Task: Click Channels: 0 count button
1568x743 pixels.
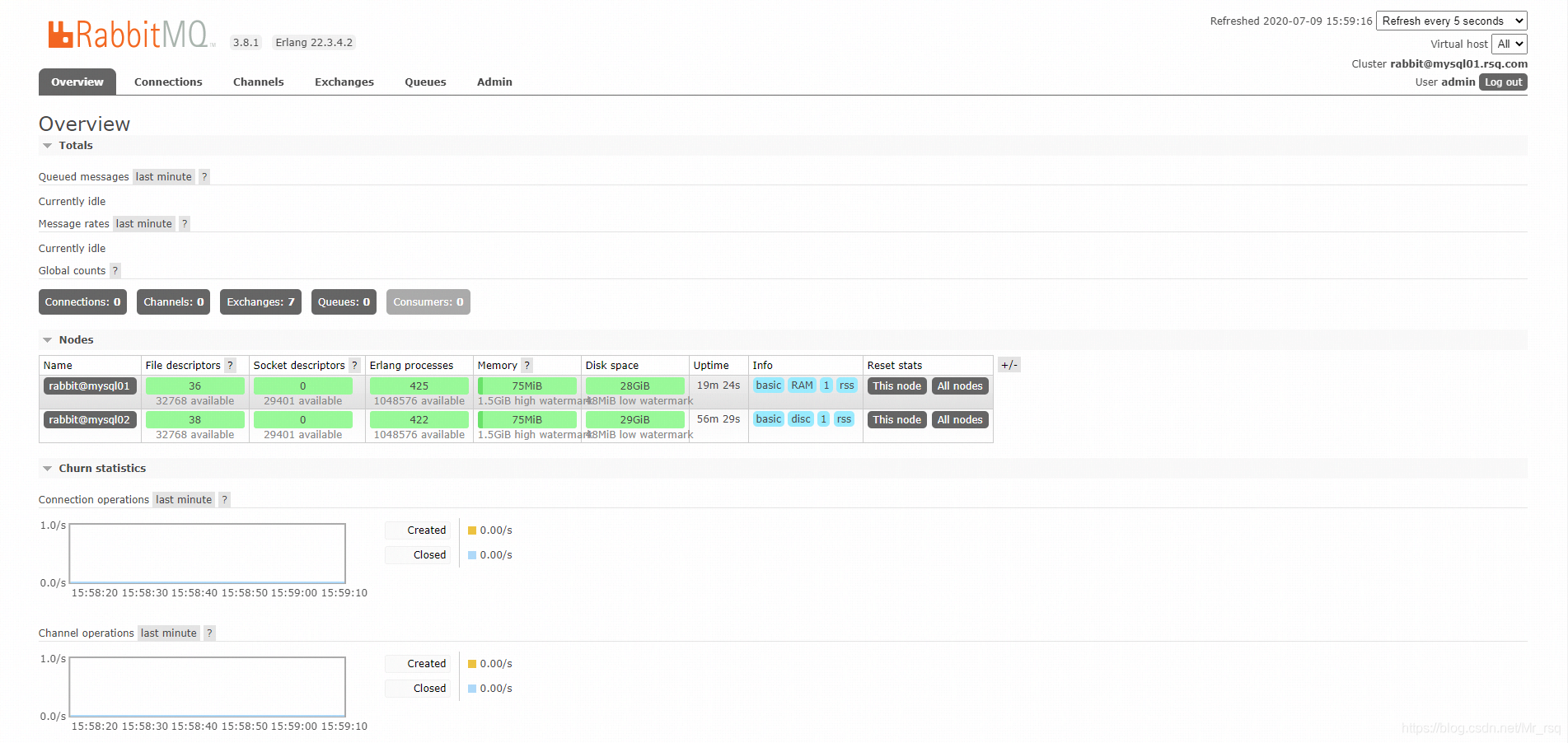Action: coord(173,301)
